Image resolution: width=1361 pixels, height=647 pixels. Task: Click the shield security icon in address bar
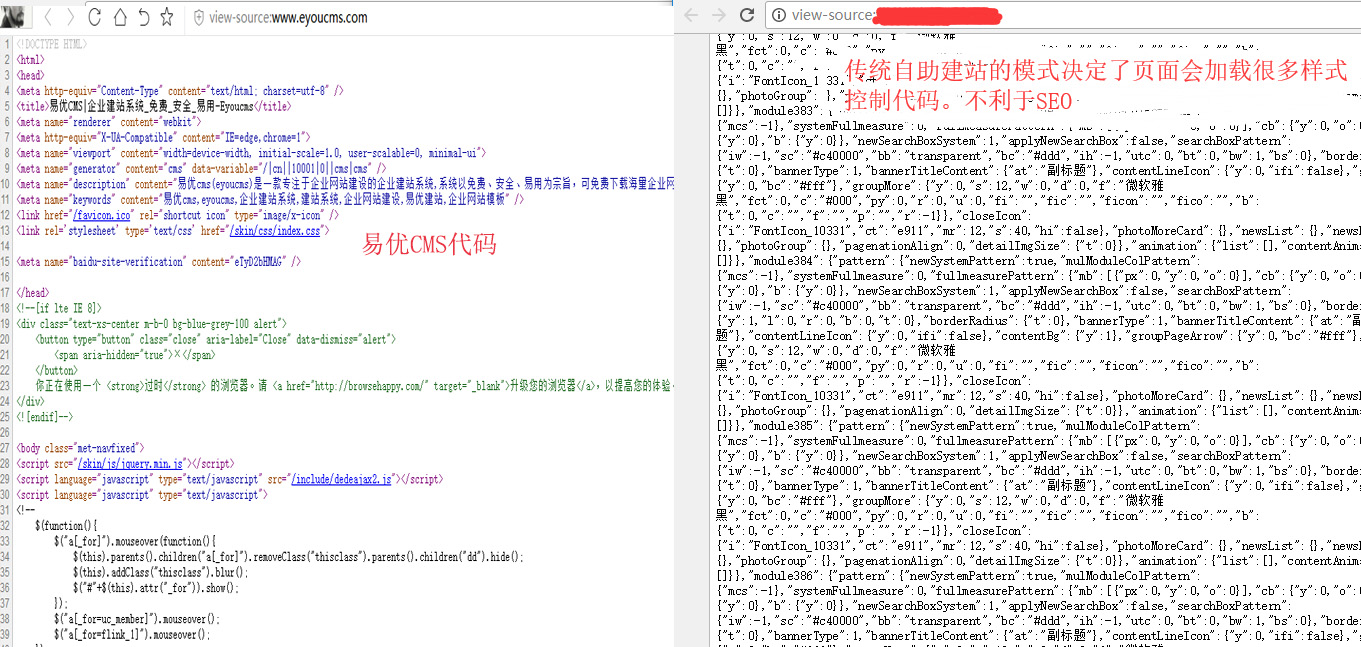[x=198, y=18]
